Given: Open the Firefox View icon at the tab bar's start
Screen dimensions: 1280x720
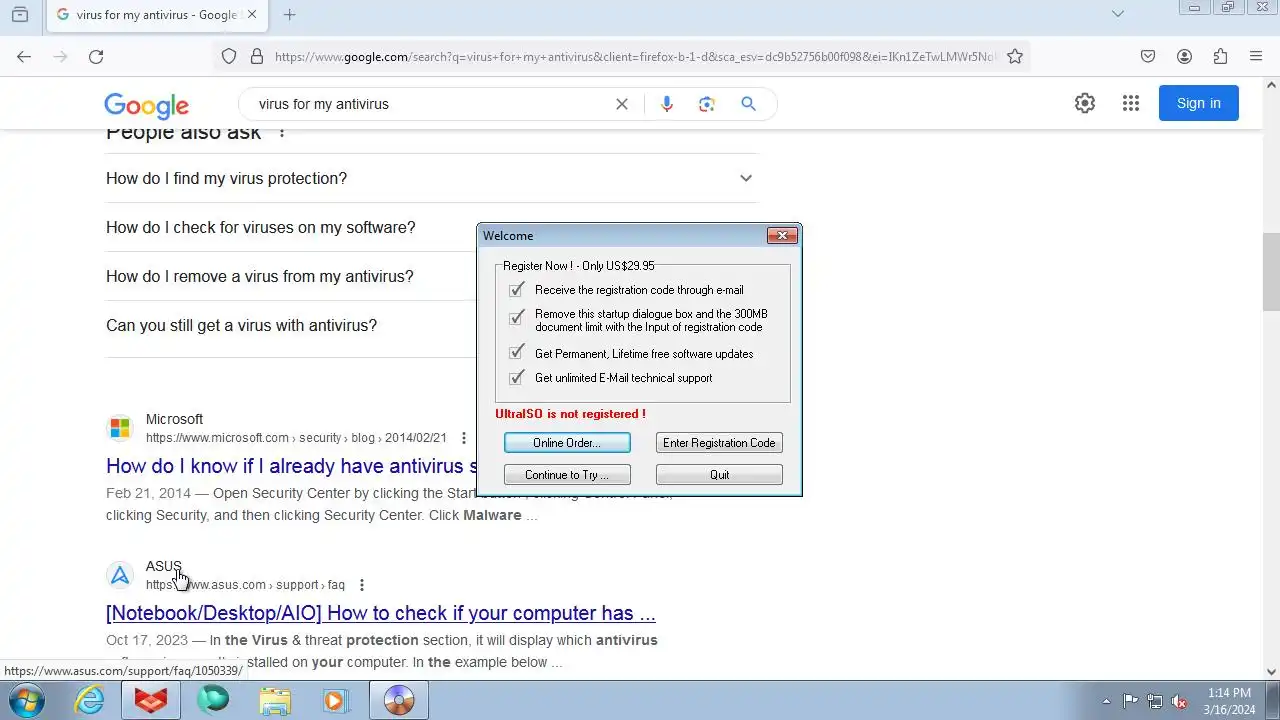Looking at the screenshot, I should [20, 14].
